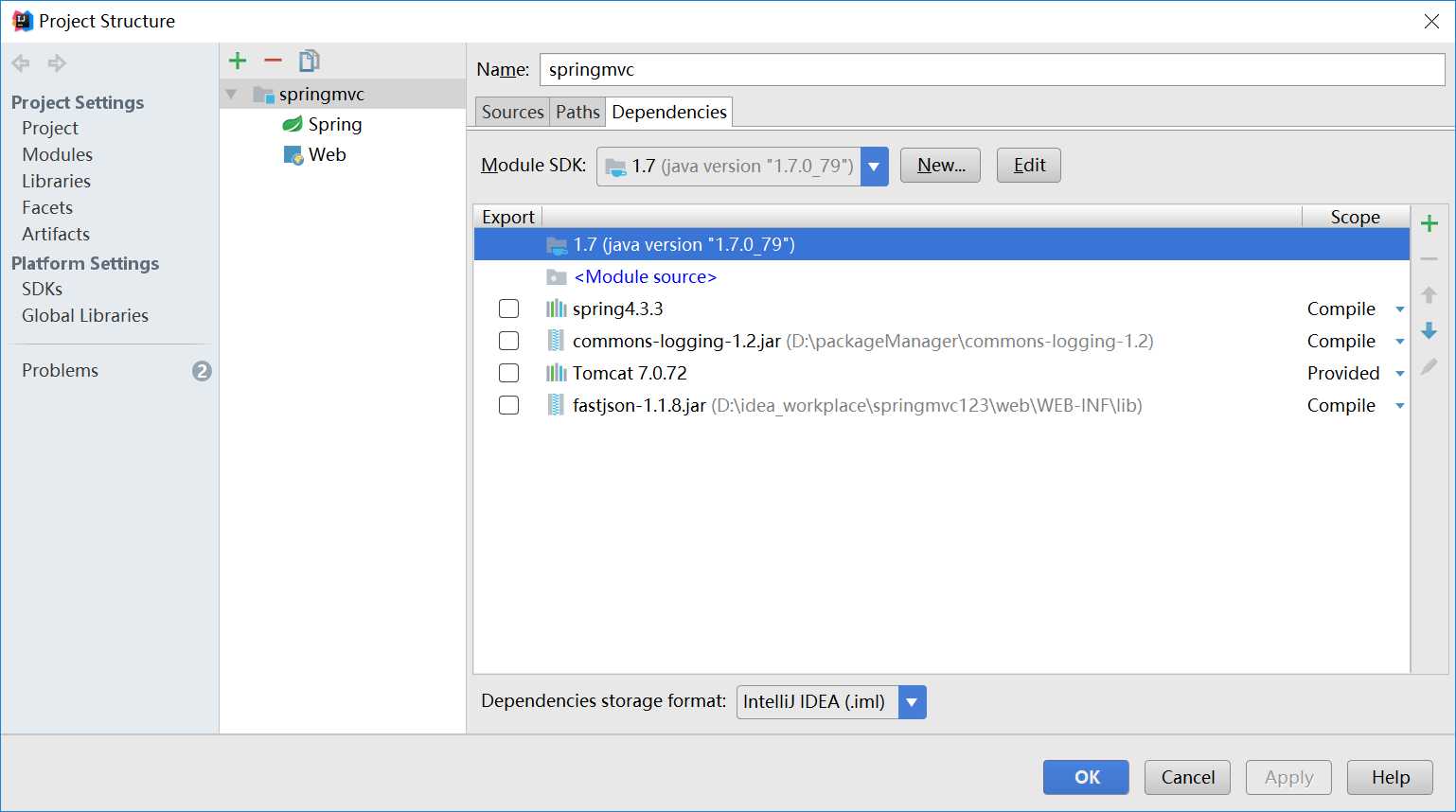Click the fastjson jar file icon
Viewport: 1456px width, 812px height.
(x=557, y=405)
